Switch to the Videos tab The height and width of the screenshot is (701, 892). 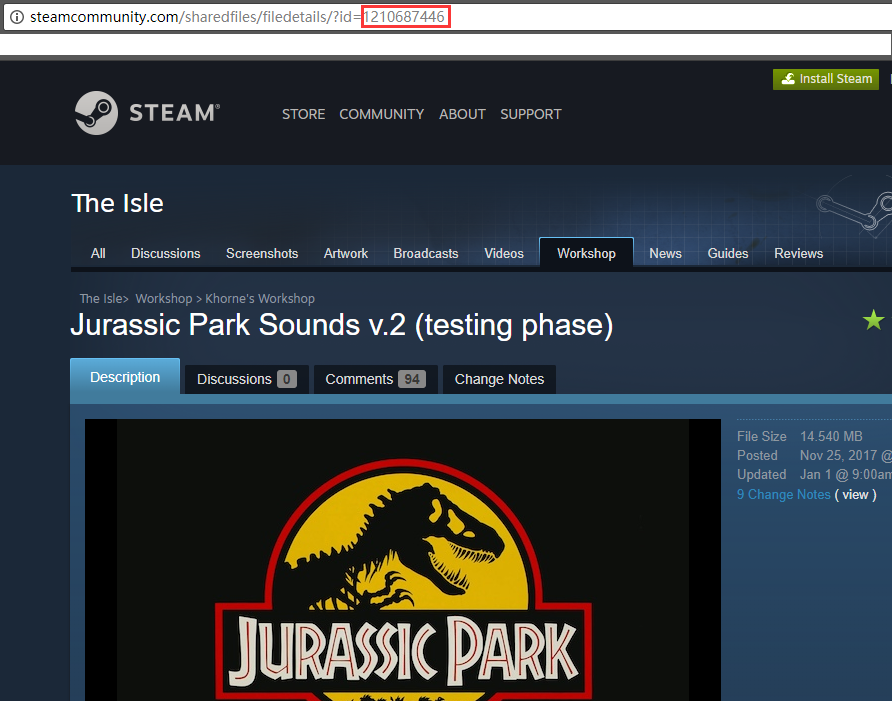(503, 253)
